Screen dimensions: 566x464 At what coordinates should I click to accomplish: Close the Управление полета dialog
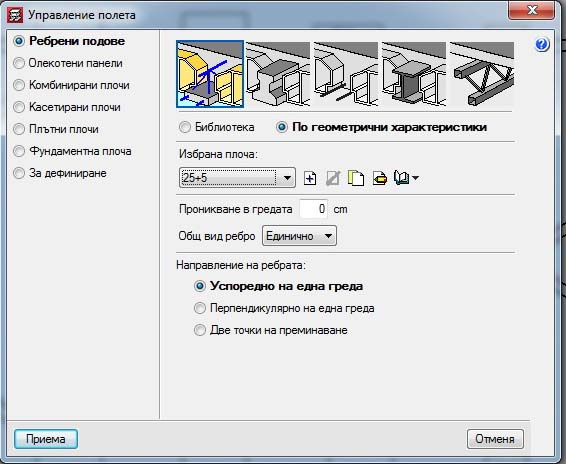pyautogui.click(x=532, y=10)
